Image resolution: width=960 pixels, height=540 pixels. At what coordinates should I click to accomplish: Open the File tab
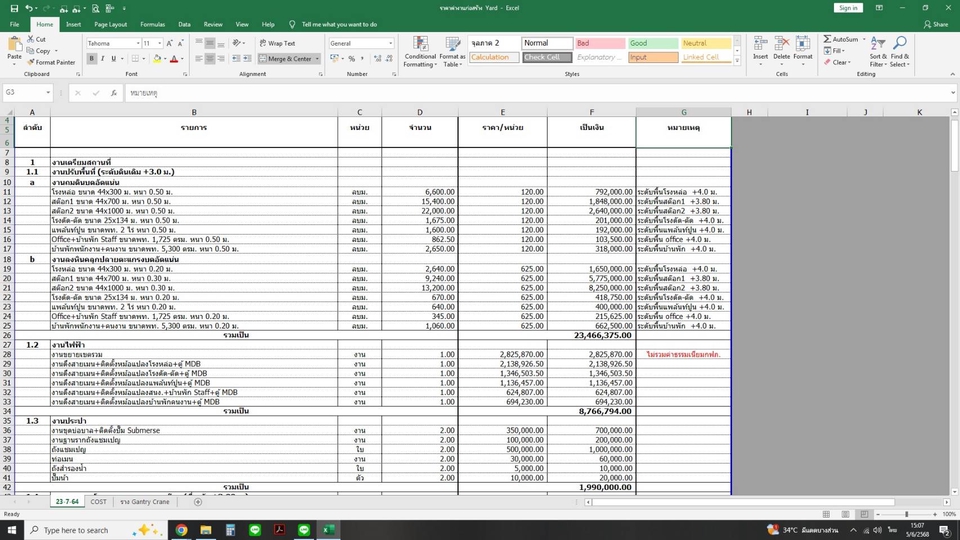click(15, 24)
